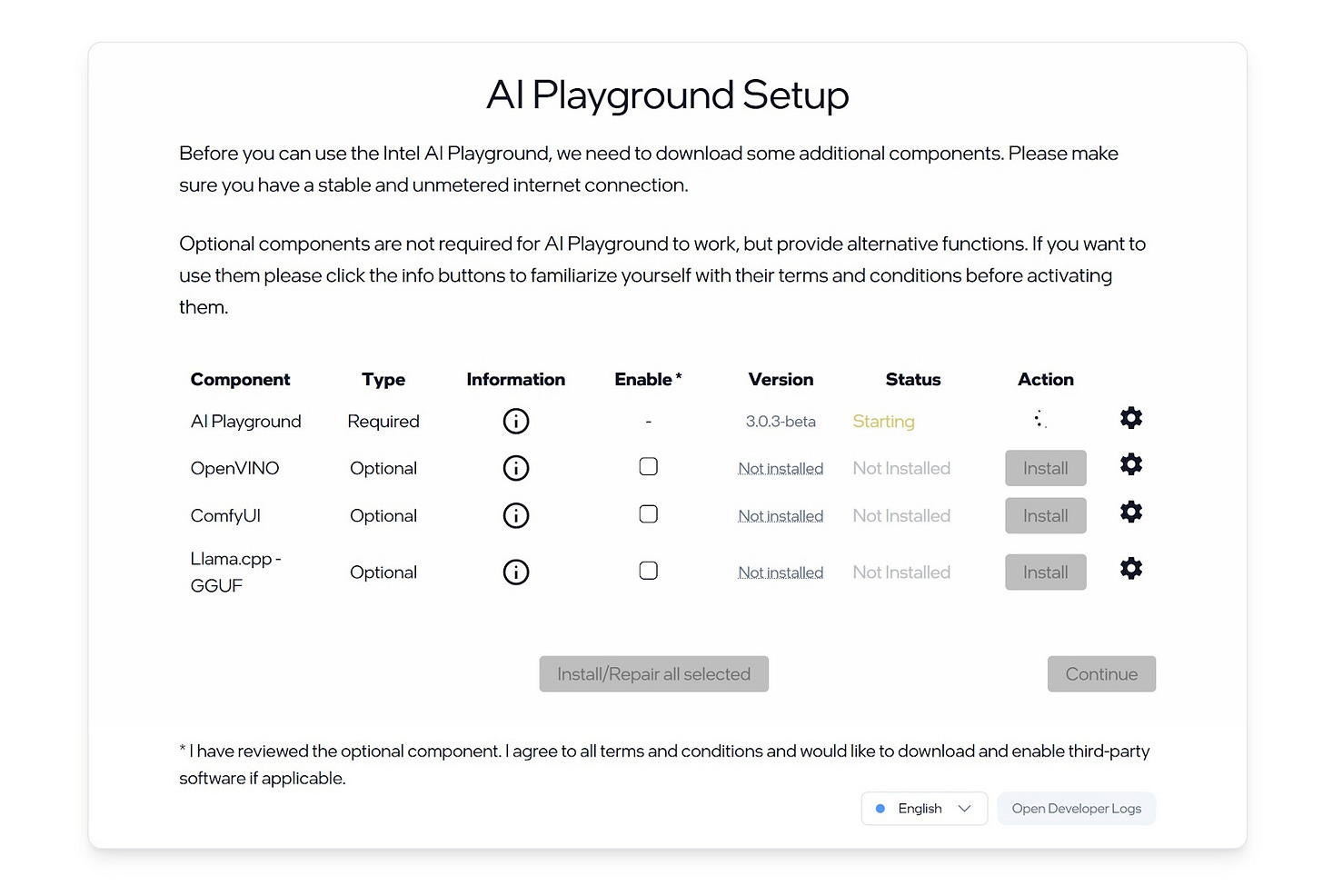
Task: Click the 'Optional' type in OpenVINO row
Action: click(383, 469)
